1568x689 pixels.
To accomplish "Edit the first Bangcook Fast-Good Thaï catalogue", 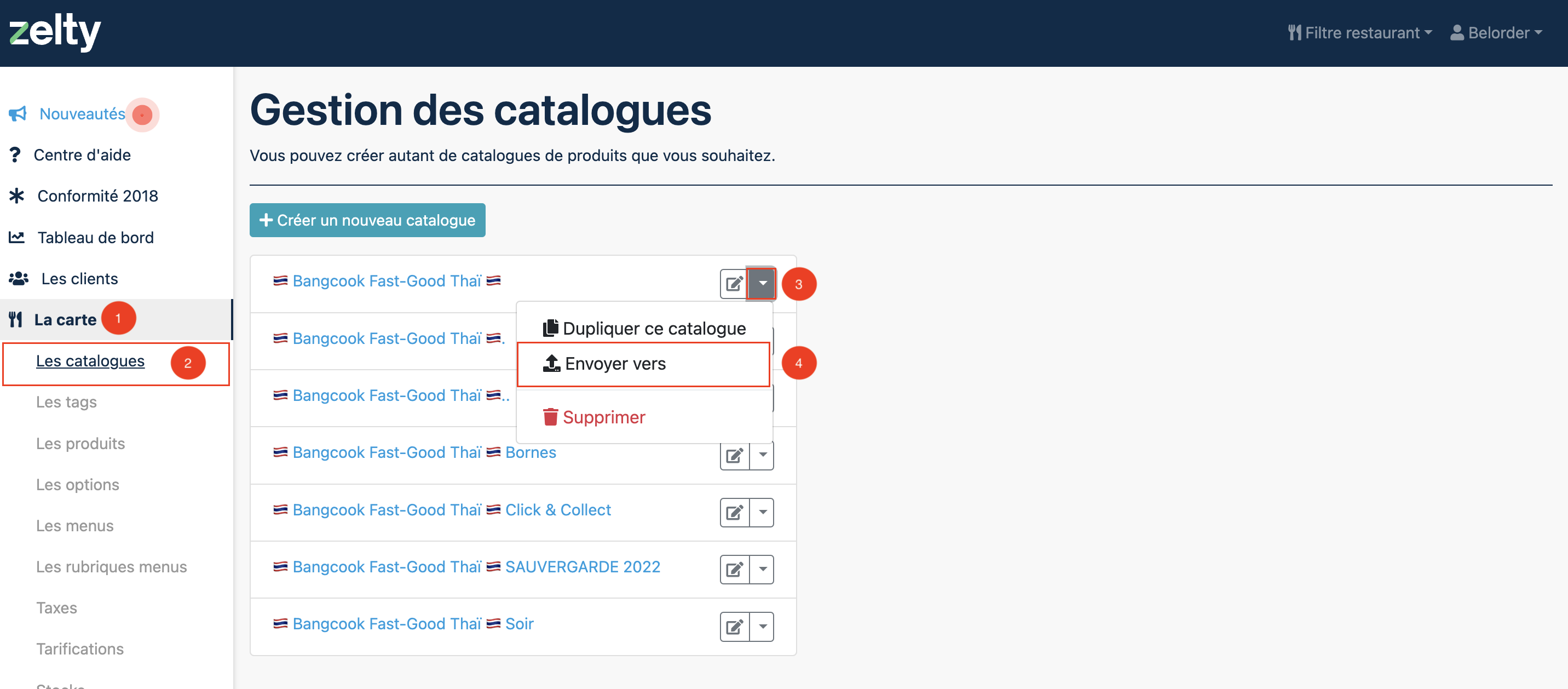I will tap(734, 284).
